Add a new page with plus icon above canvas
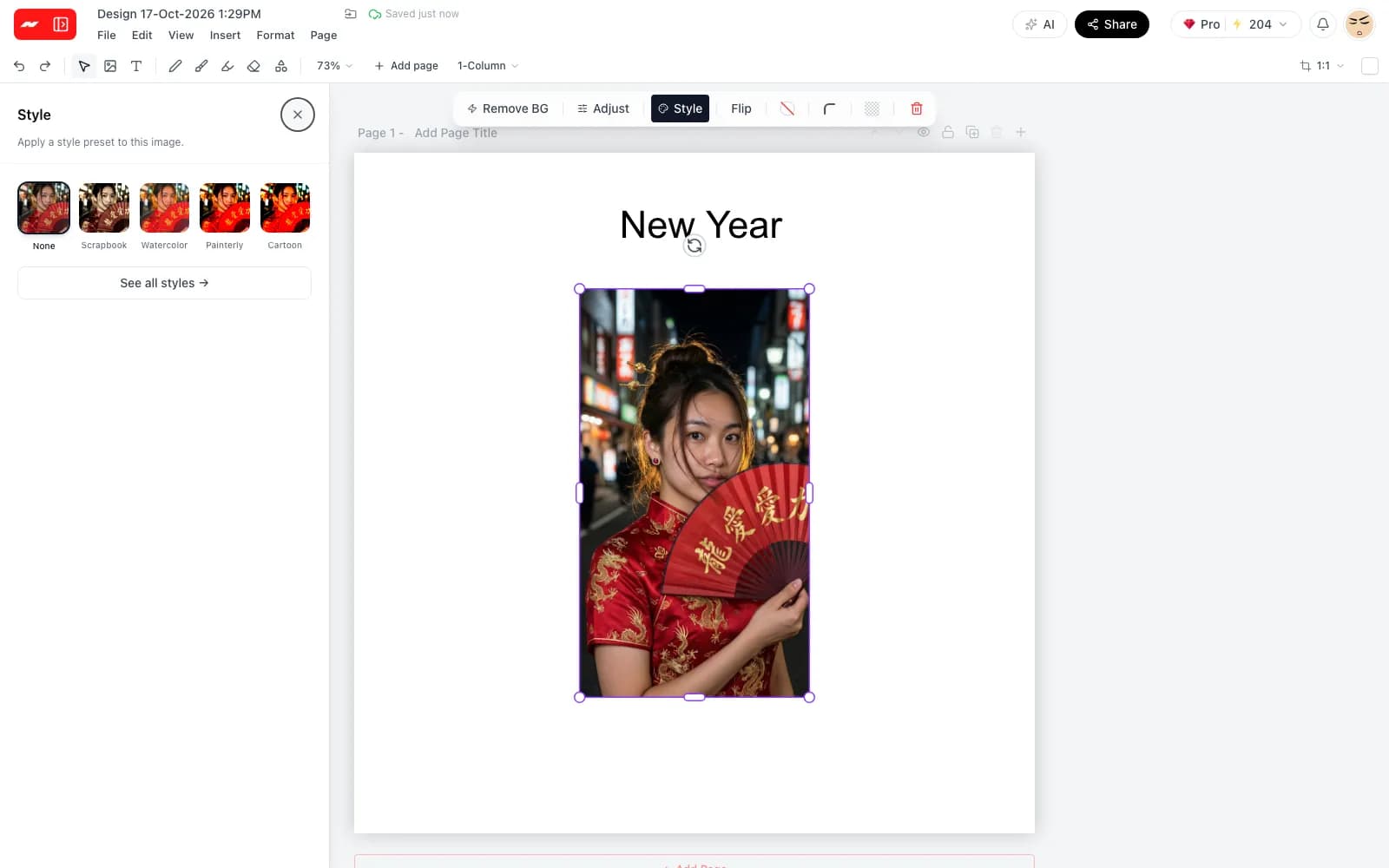This screenshot has width=1389, height=868. (x=1021, y=132)
